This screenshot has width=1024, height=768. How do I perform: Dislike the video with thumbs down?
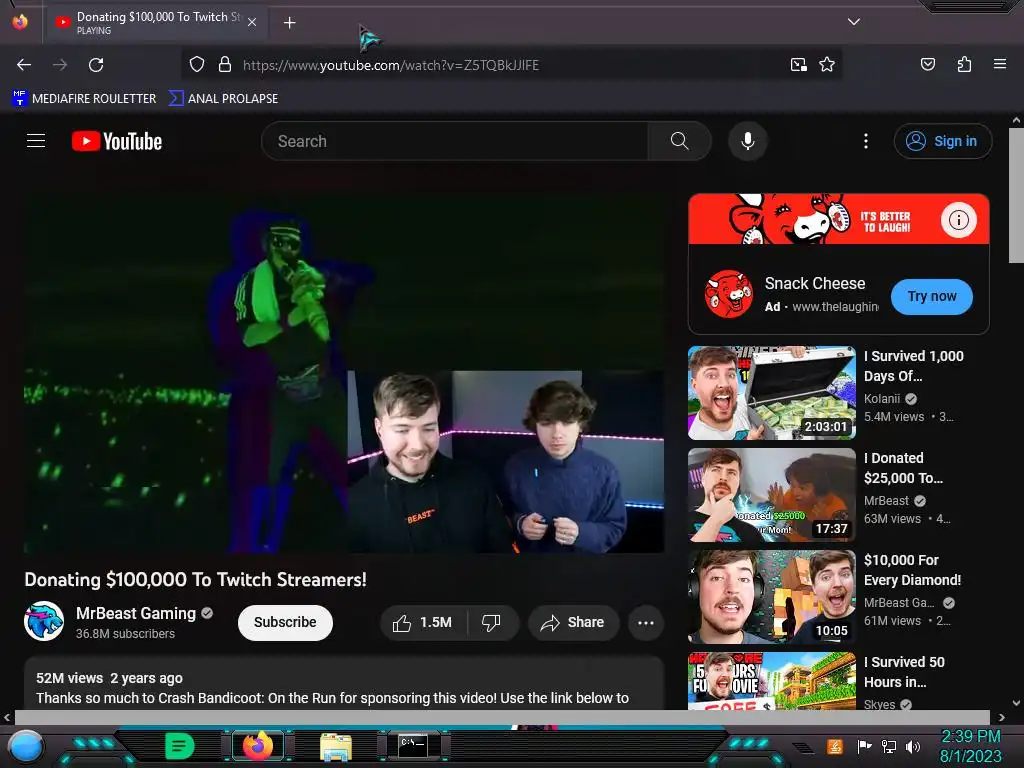(x=492, y=623)
